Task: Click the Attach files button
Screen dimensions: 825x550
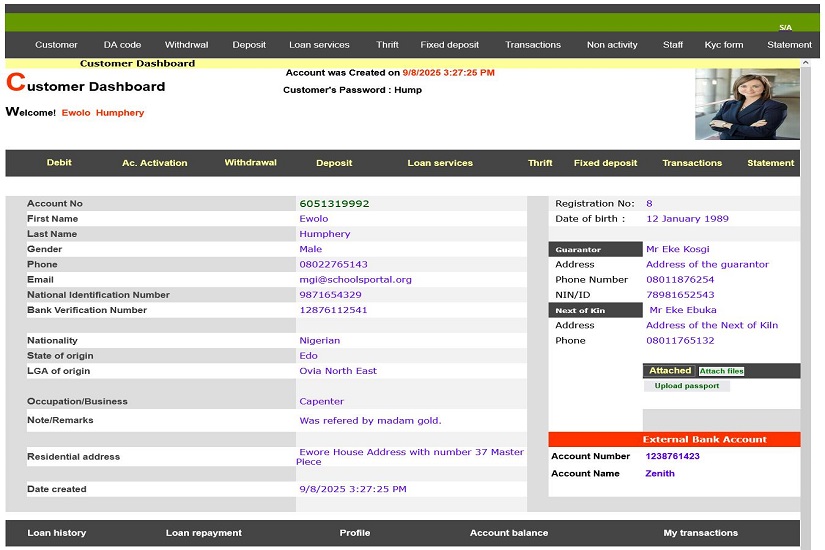Action: pyautogui.click(x=721, y=371)
